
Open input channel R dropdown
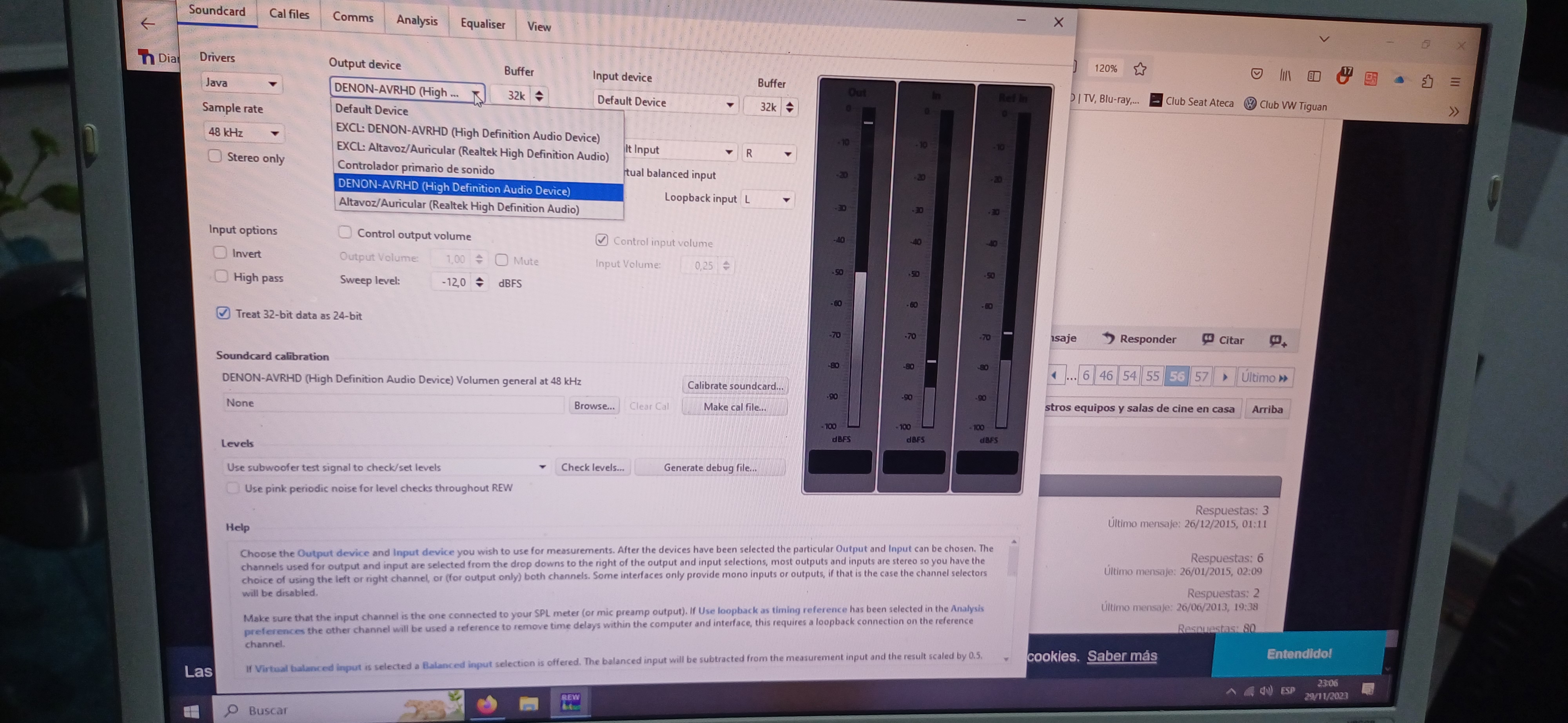coord(768,153)
